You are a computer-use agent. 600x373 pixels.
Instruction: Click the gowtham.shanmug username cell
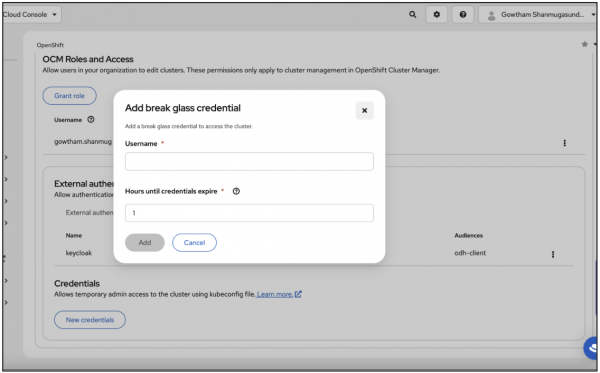[83, 142]
